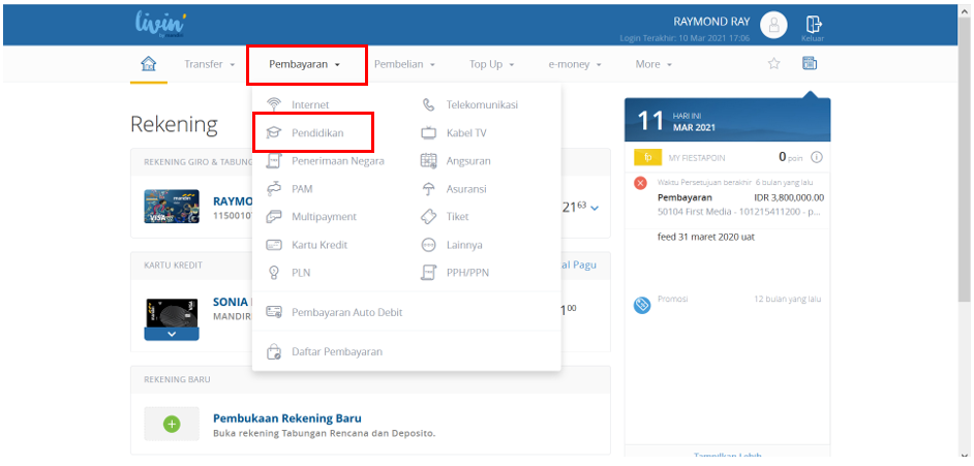
Task: Click the Promosi feed entry text
Action: point(673,299)
